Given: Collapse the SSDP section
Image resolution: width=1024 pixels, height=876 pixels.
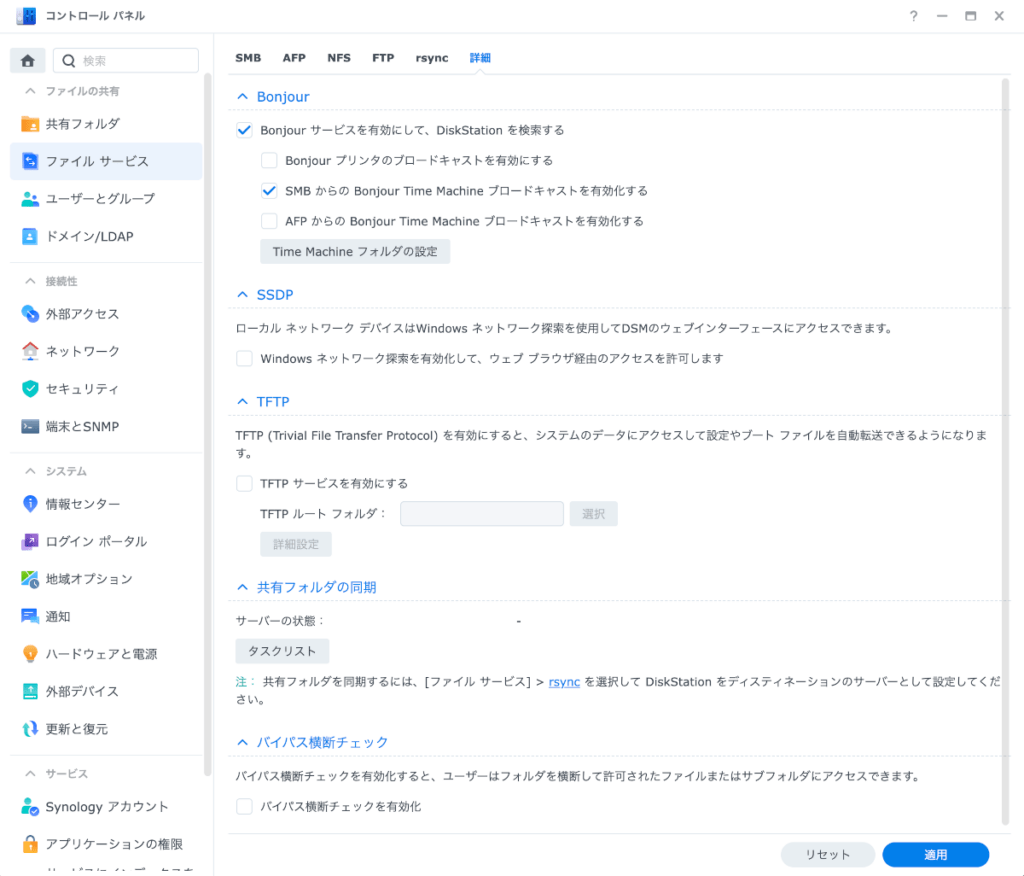Looking at the screenshot, I should (242, 295).
